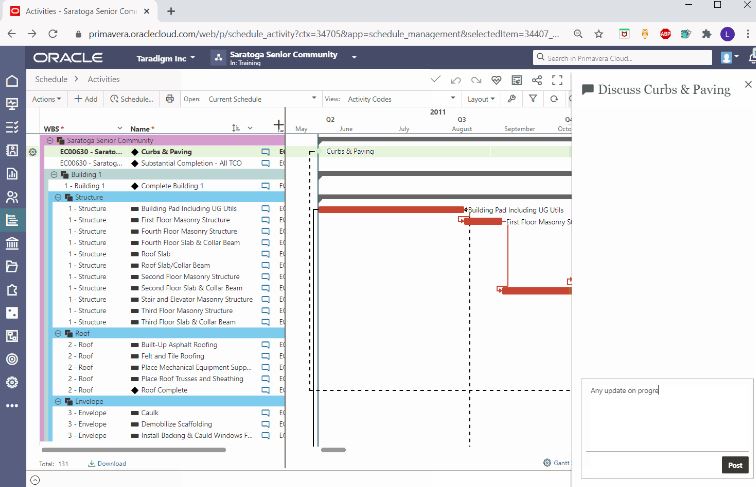
Task: Click the Schedule breadcrumb link
Action: click(x=51, y=79)
